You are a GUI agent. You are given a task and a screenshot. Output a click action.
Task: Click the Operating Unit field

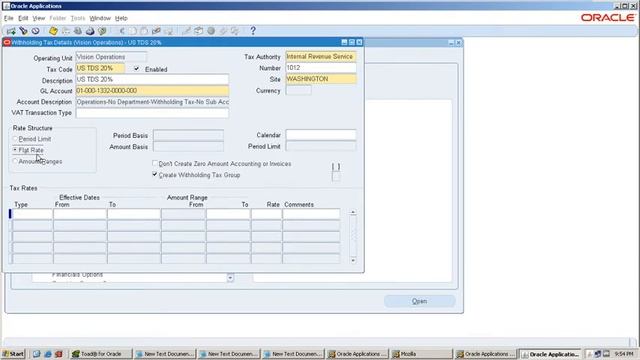point(111,57)
